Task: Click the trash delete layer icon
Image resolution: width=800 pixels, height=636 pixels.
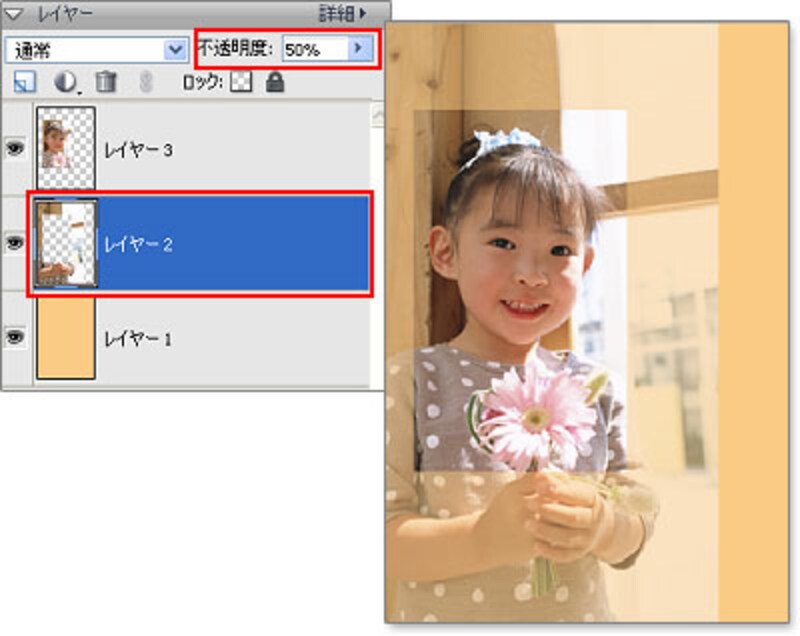Action: [106, 82]
